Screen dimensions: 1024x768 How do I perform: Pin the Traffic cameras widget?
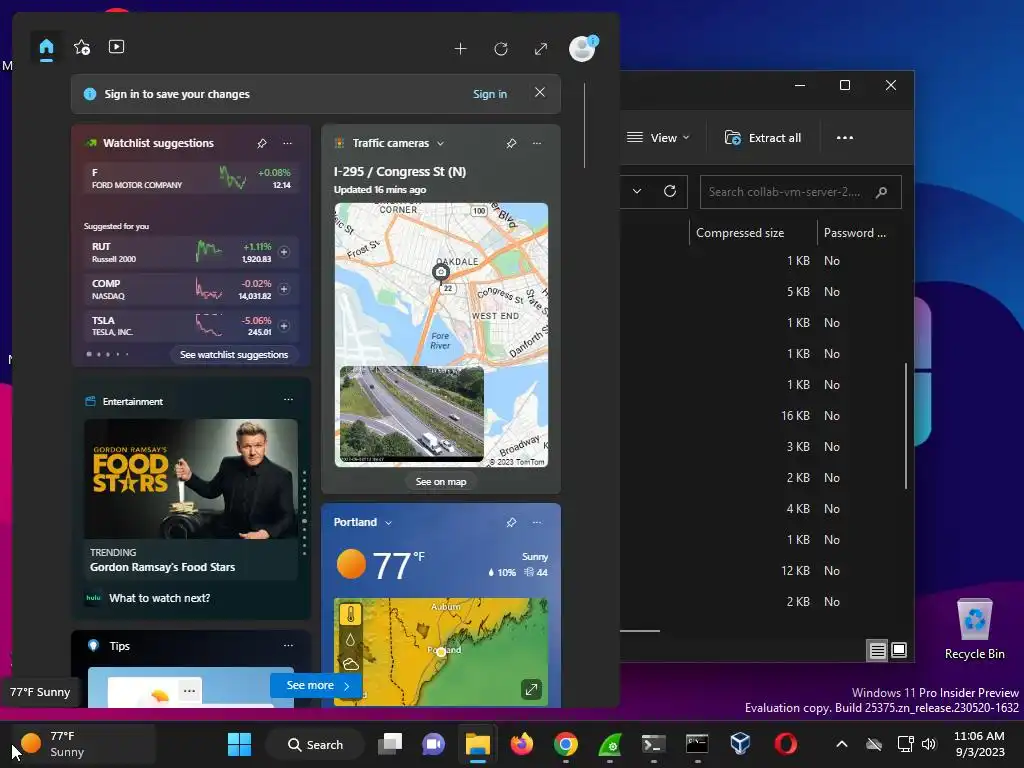(511, 143)
